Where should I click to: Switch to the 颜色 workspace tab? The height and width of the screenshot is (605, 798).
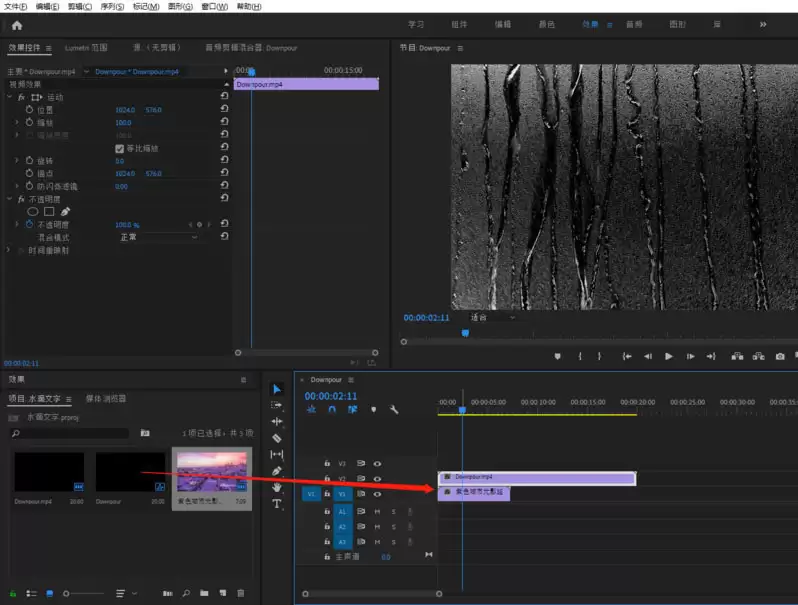coord(546,24)
